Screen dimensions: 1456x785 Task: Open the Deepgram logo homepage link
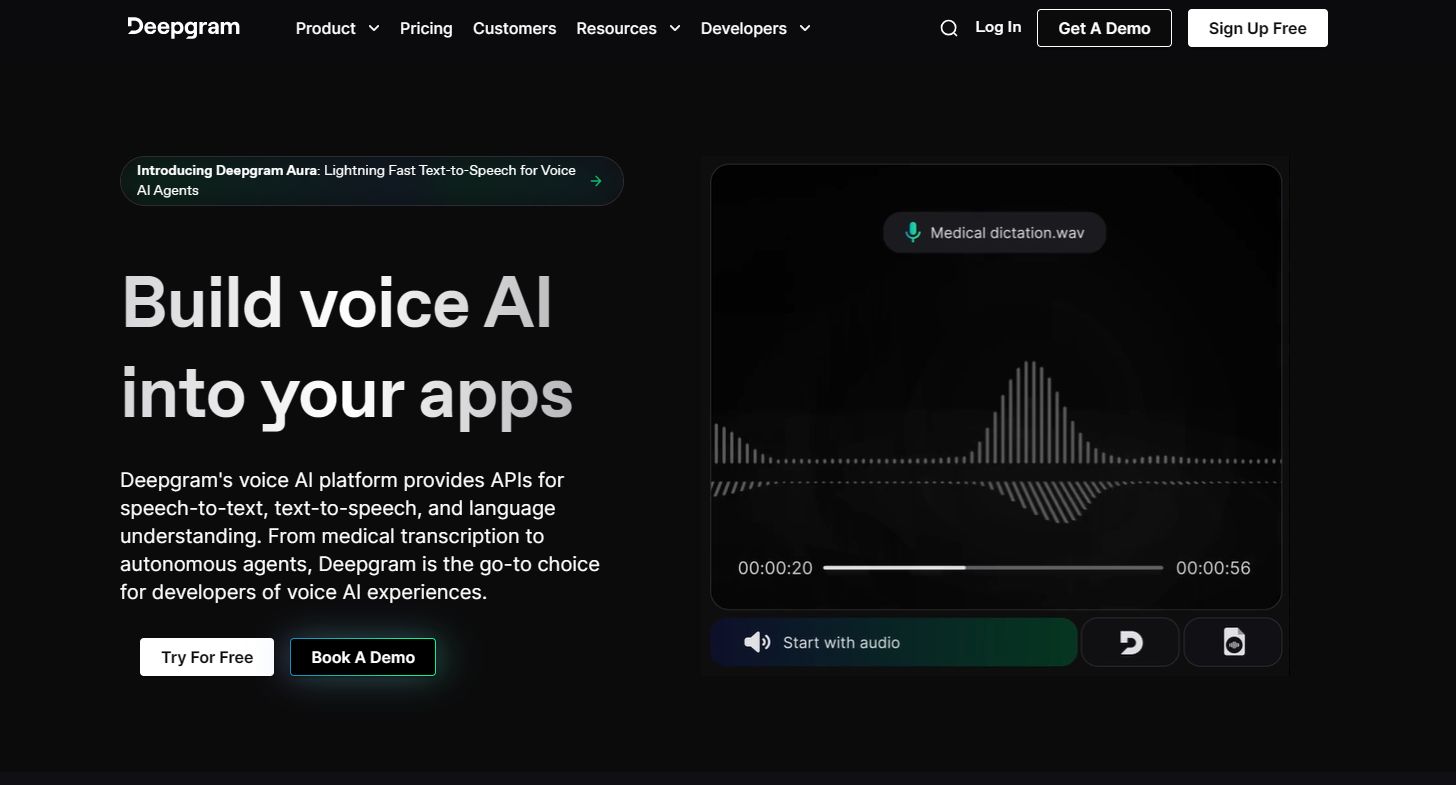184,27
